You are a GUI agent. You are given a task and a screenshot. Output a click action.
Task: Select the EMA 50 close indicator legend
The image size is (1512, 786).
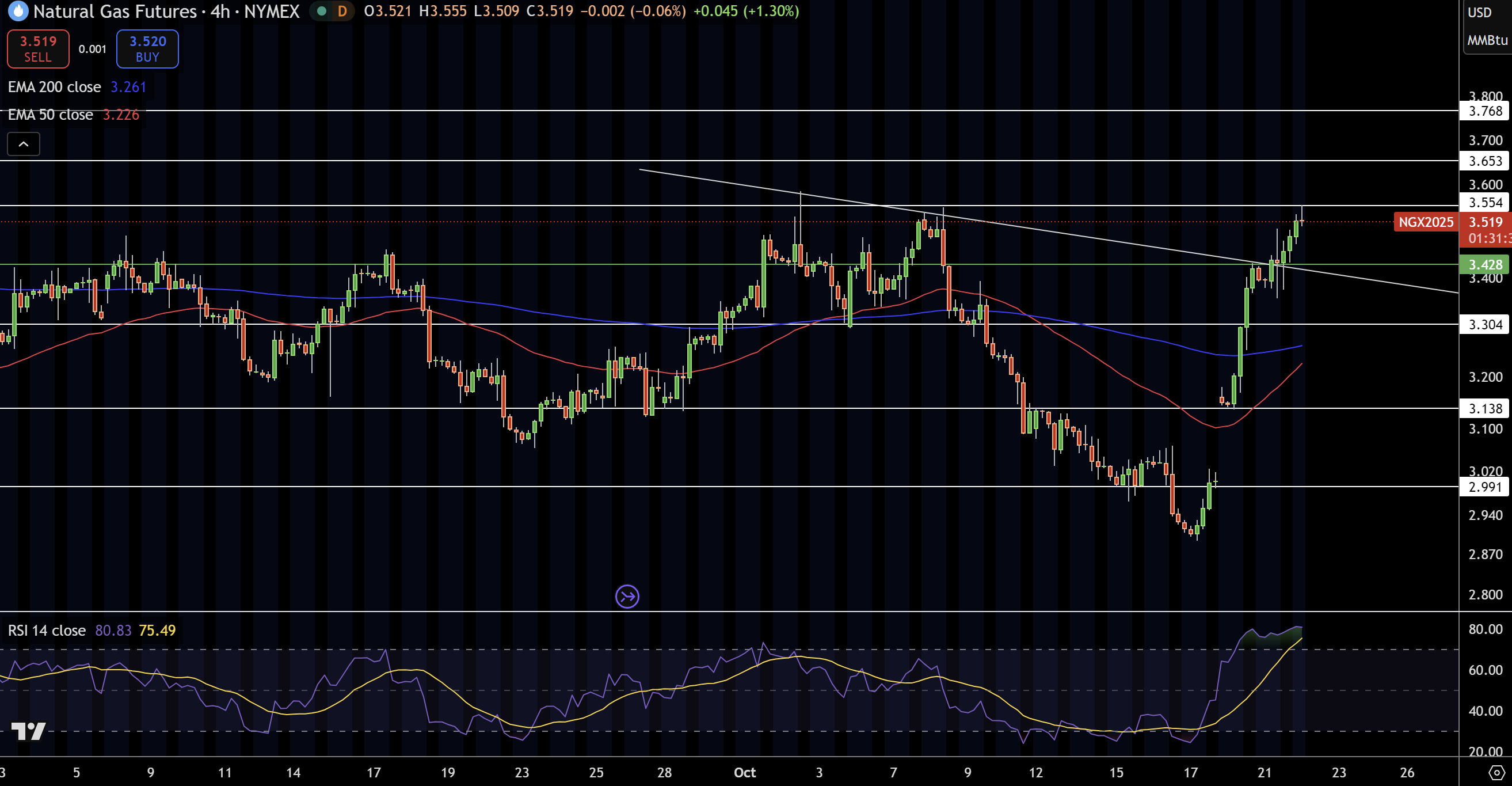coord(51,115)
